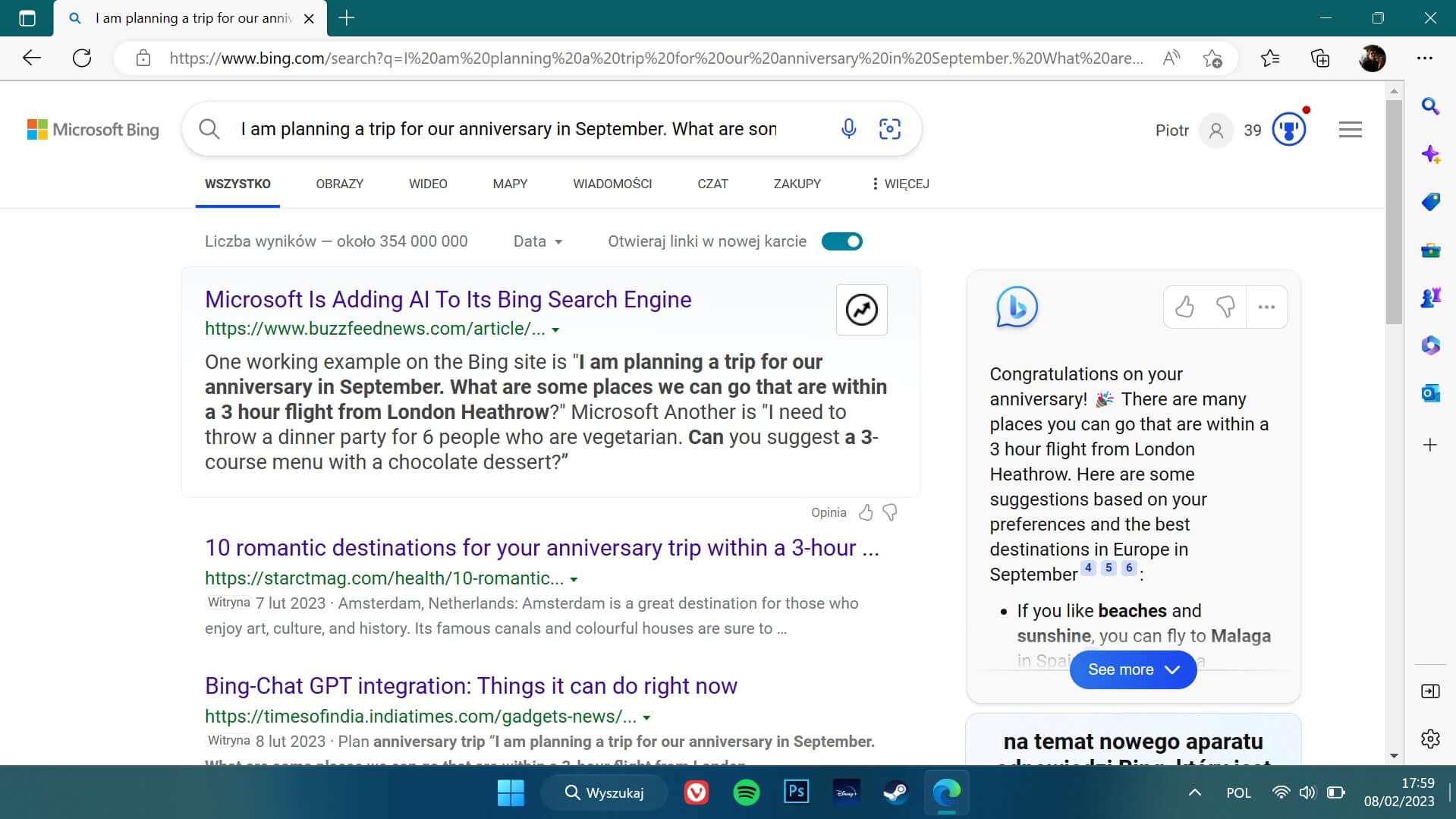Open Photoshop from the taskbar

coord(796,792)
